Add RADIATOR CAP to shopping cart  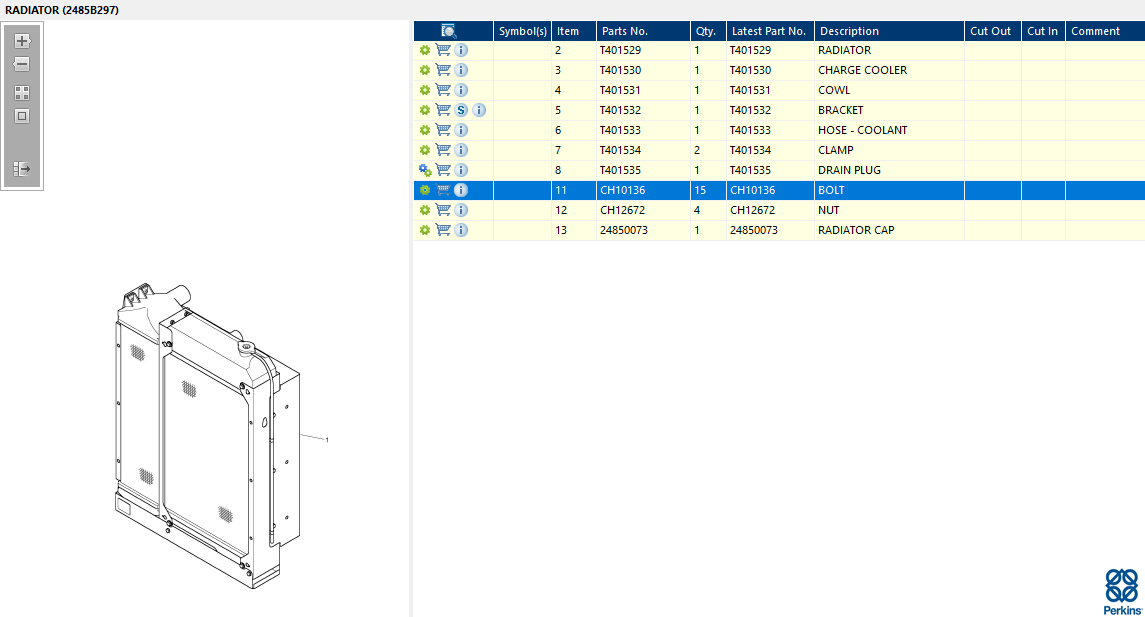[x=443, y=230]
